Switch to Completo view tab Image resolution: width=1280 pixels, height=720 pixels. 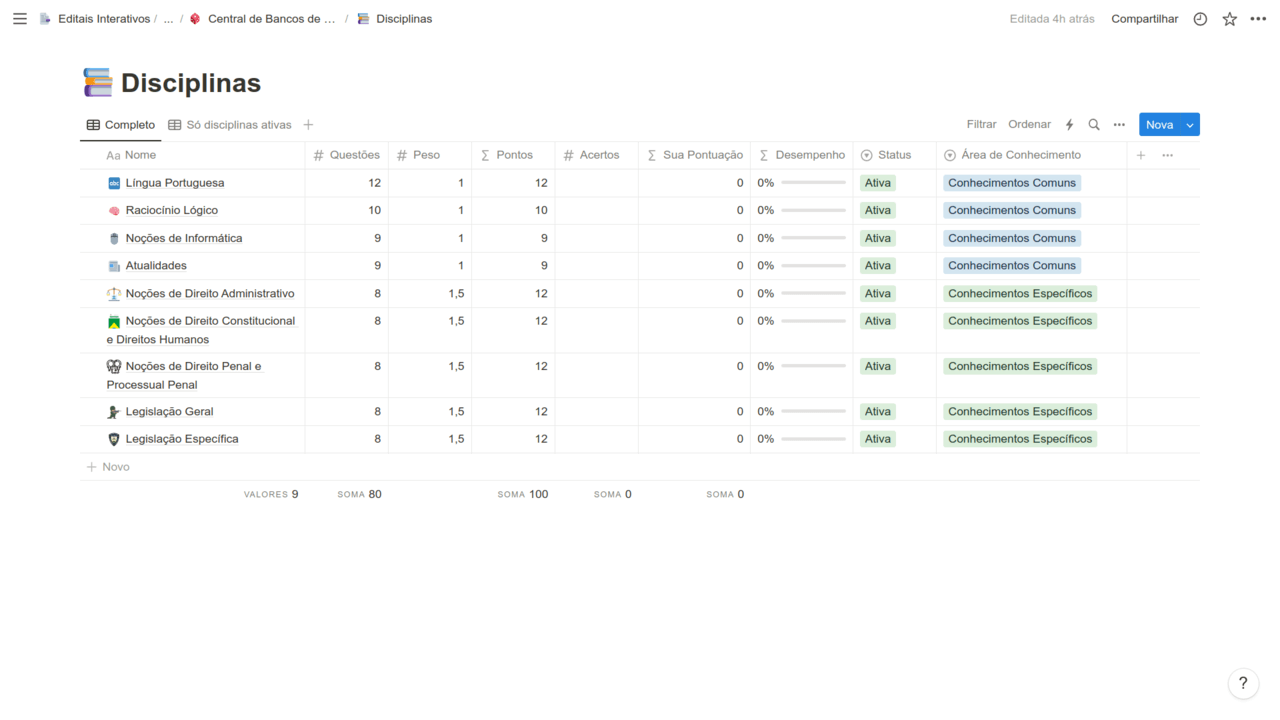point(120,125)
